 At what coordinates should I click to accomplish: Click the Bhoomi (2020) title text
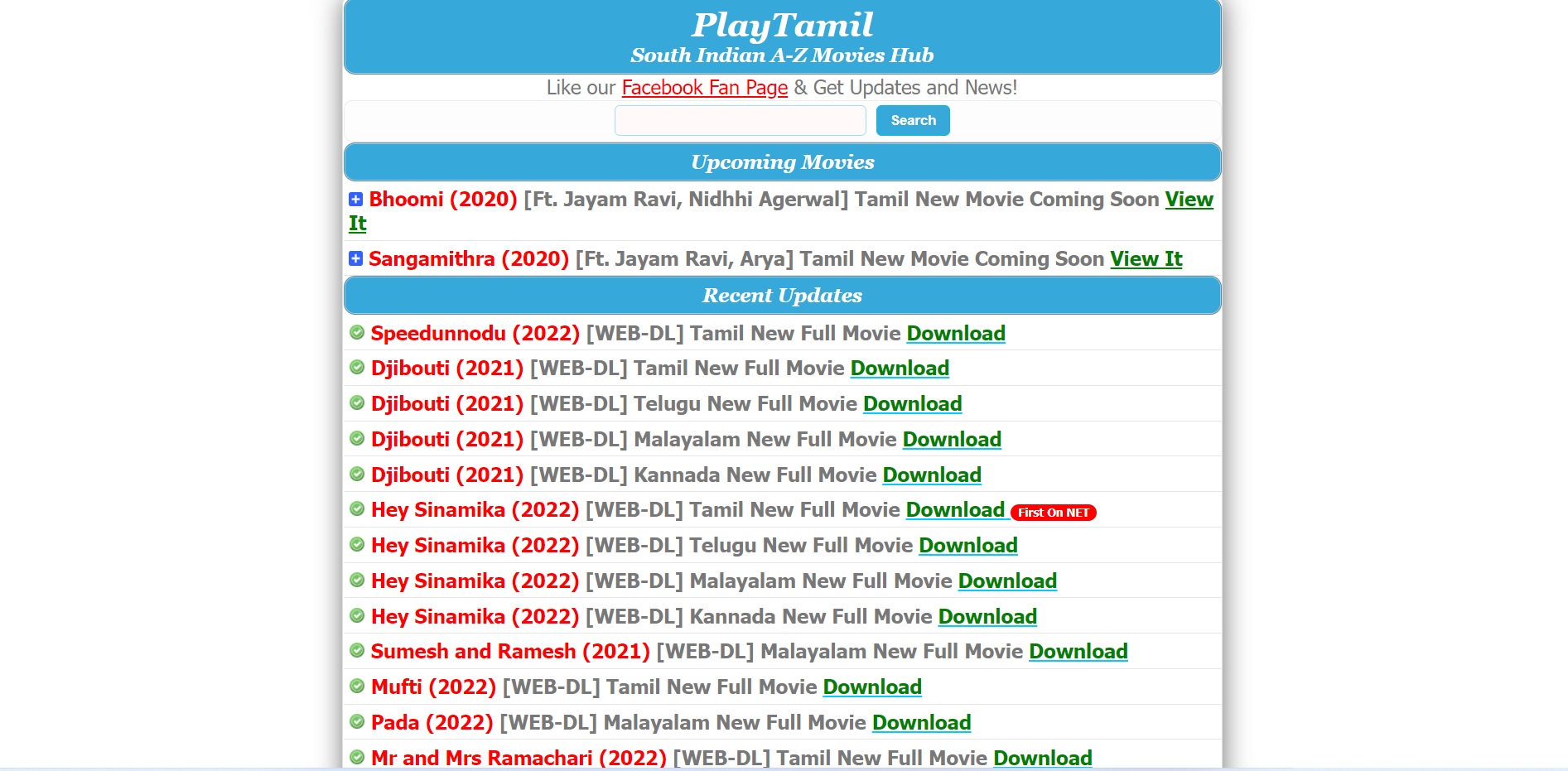[443, 200]
